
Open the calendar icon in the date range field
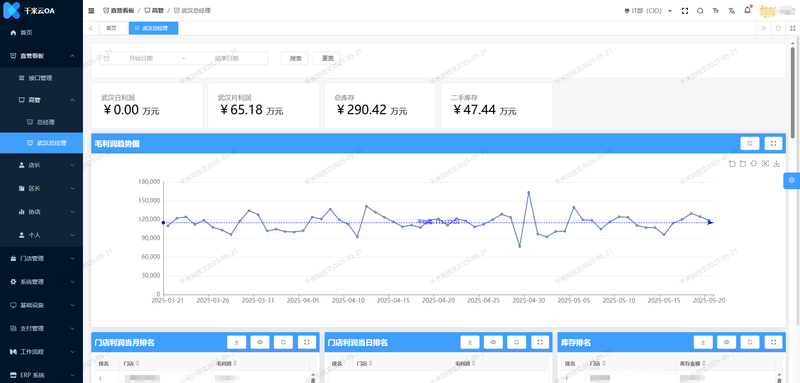tap(107, 59)
